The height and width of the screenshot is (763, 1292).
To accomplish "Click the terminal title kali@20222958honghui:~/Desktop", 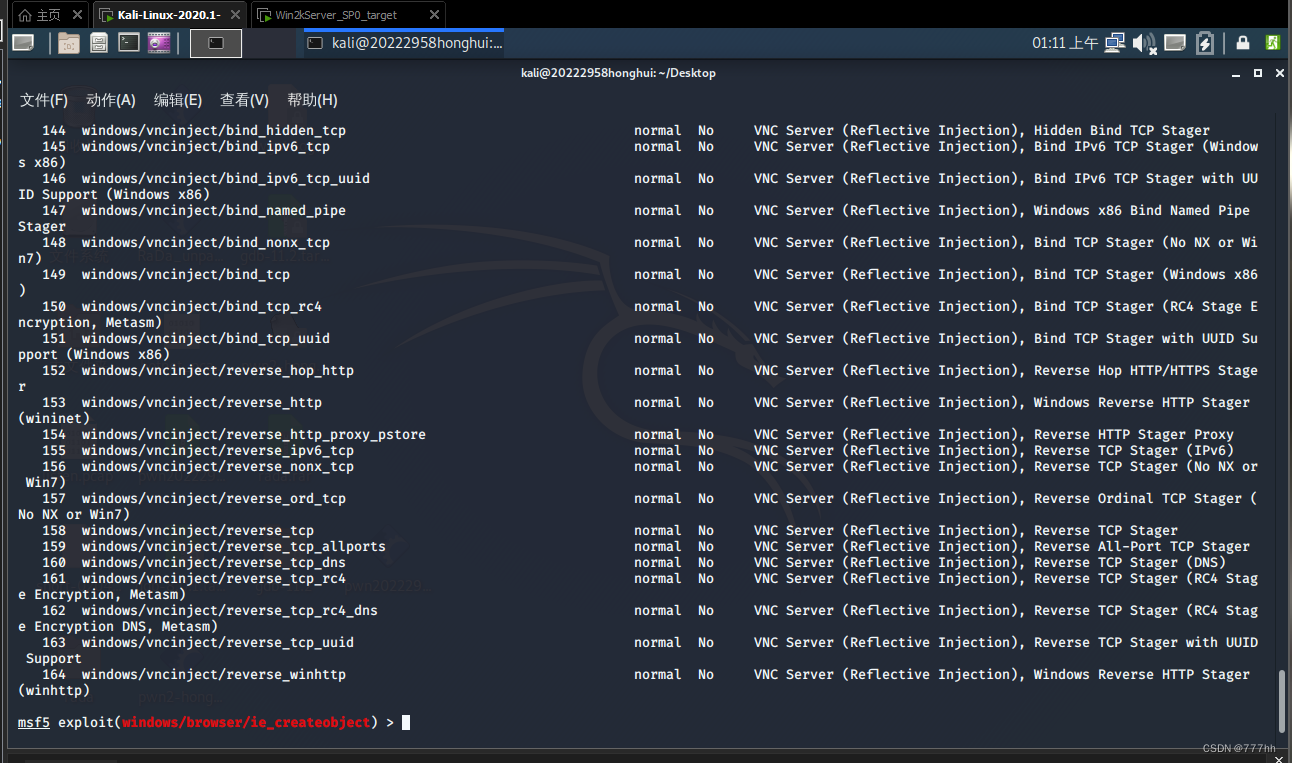I will 618,73.
